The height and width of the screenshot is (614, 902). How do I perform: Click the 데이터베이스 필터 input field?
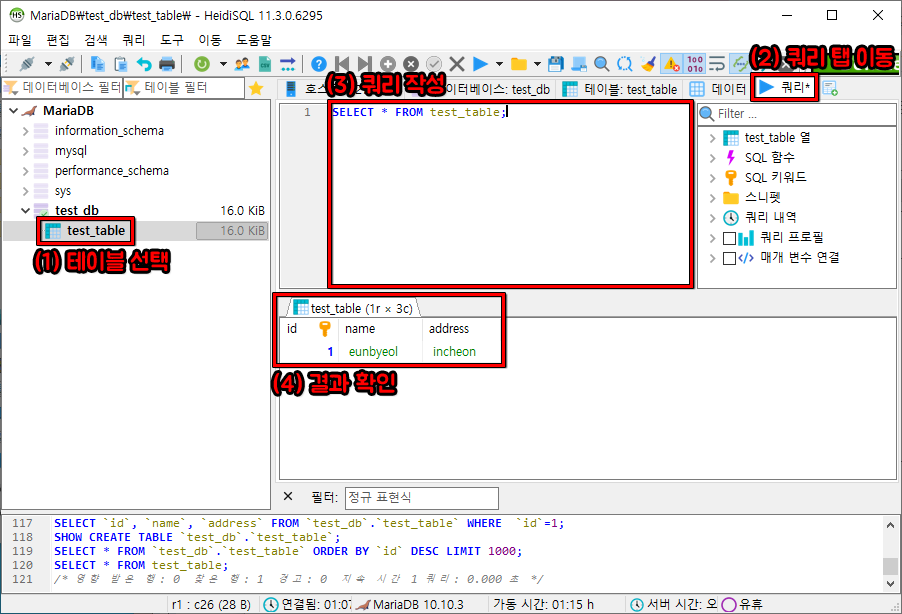click(x=62, y=87)
